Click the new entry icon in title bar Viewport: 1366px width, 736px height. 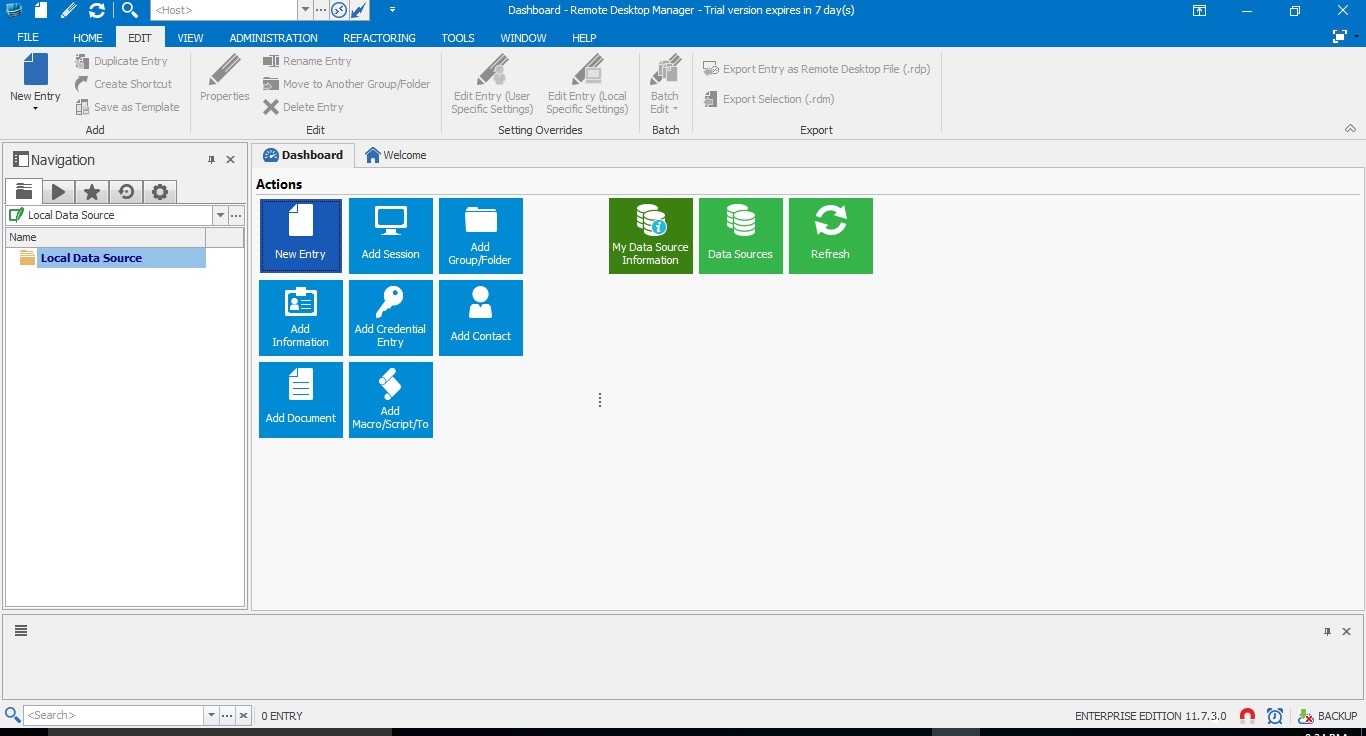(40, 10)
